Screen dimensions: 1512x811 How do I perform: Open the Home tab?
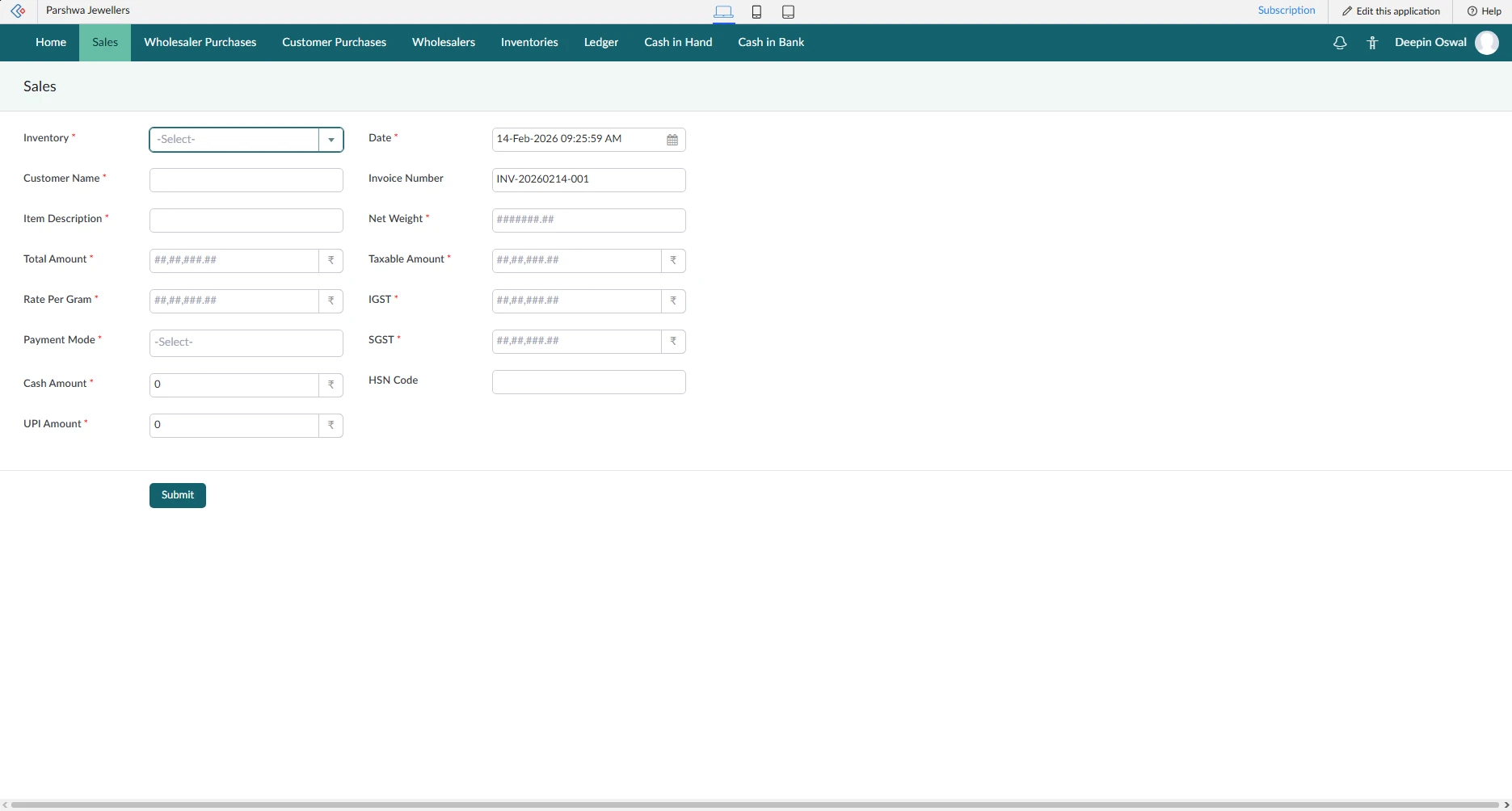pos(51,43)
